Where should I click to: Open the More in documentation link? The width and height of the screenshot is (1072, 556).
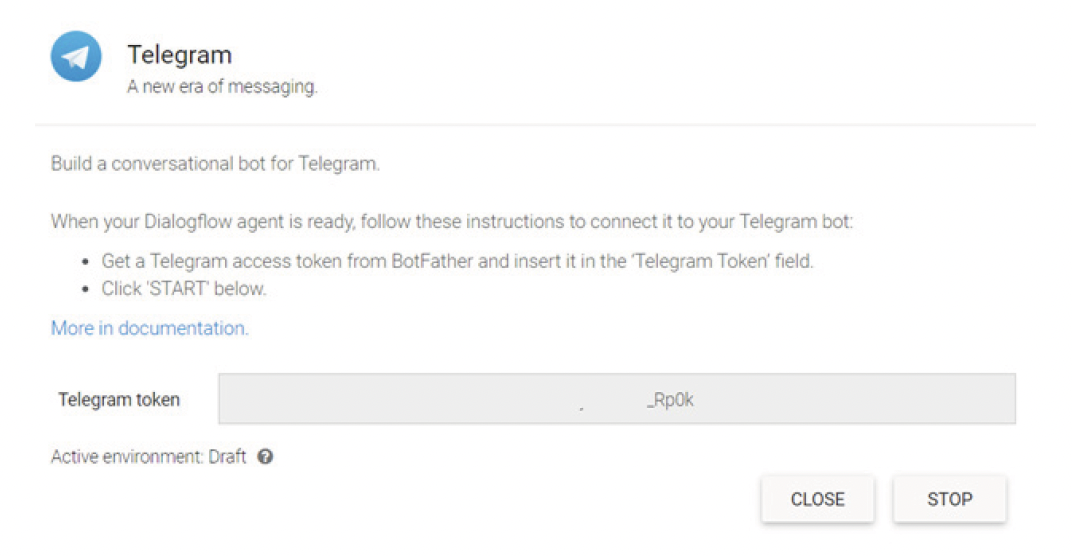(149, 328)
